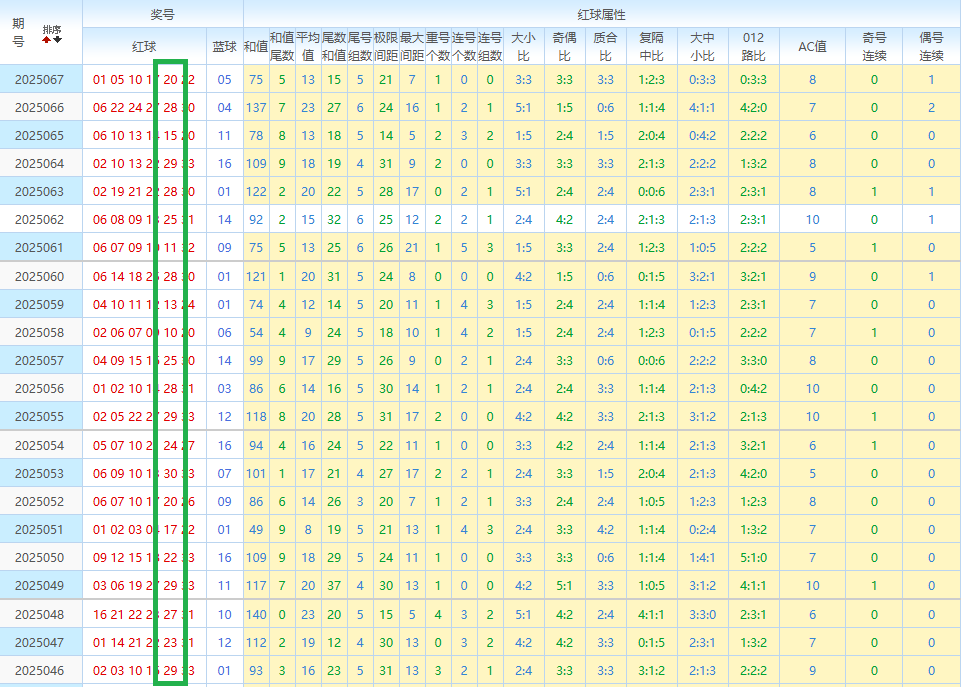
Task: Select period number 2025046
Action: [x=39, y=670]
